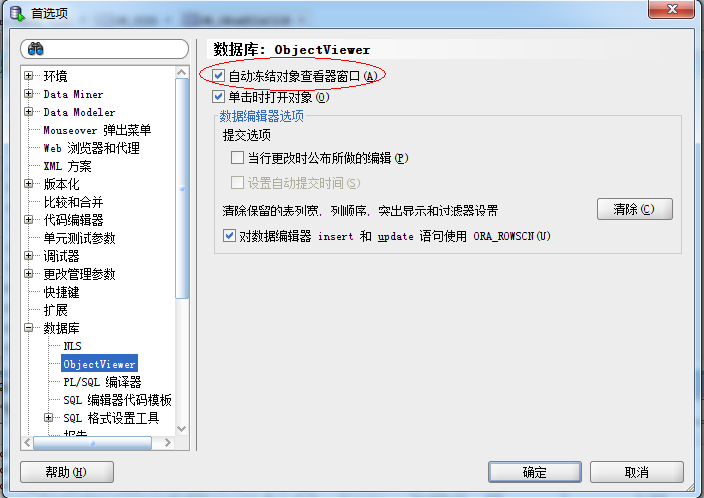Confirm with the 确定 button

[x=535, y=472]
